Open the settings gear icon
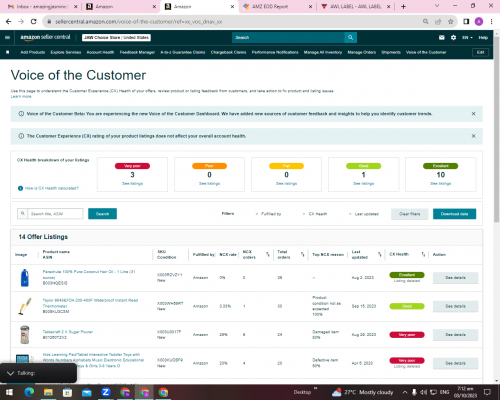The image size is (500, 400). [x=453, y=37]
